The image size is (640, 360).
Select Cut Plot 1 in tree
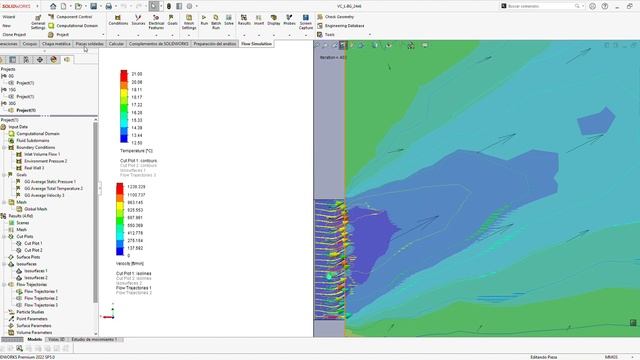(x=33, y=243)
